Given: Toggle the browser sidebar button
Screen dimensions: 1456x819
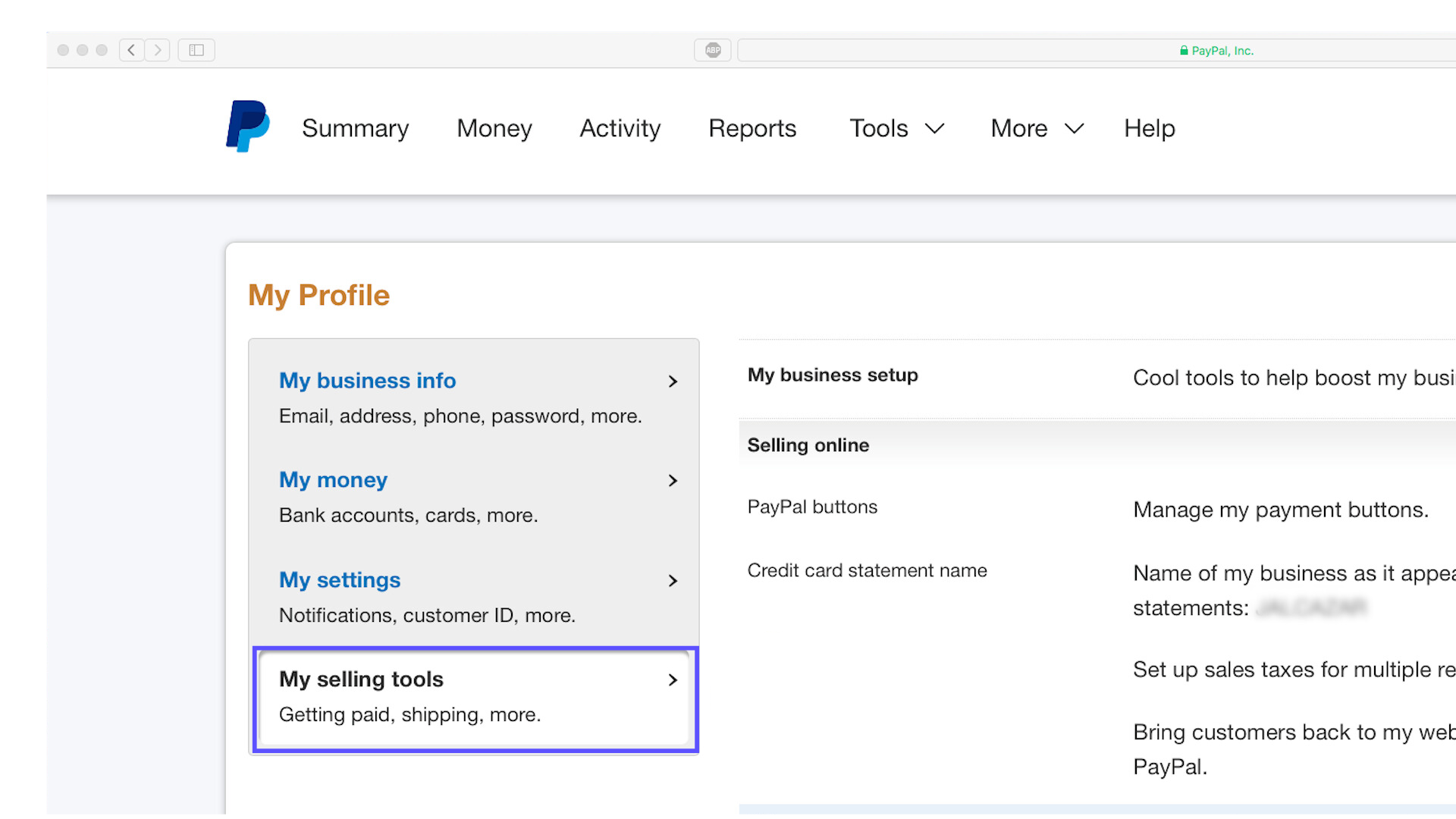Looking at the screenshot, I should tap(196, 50).
